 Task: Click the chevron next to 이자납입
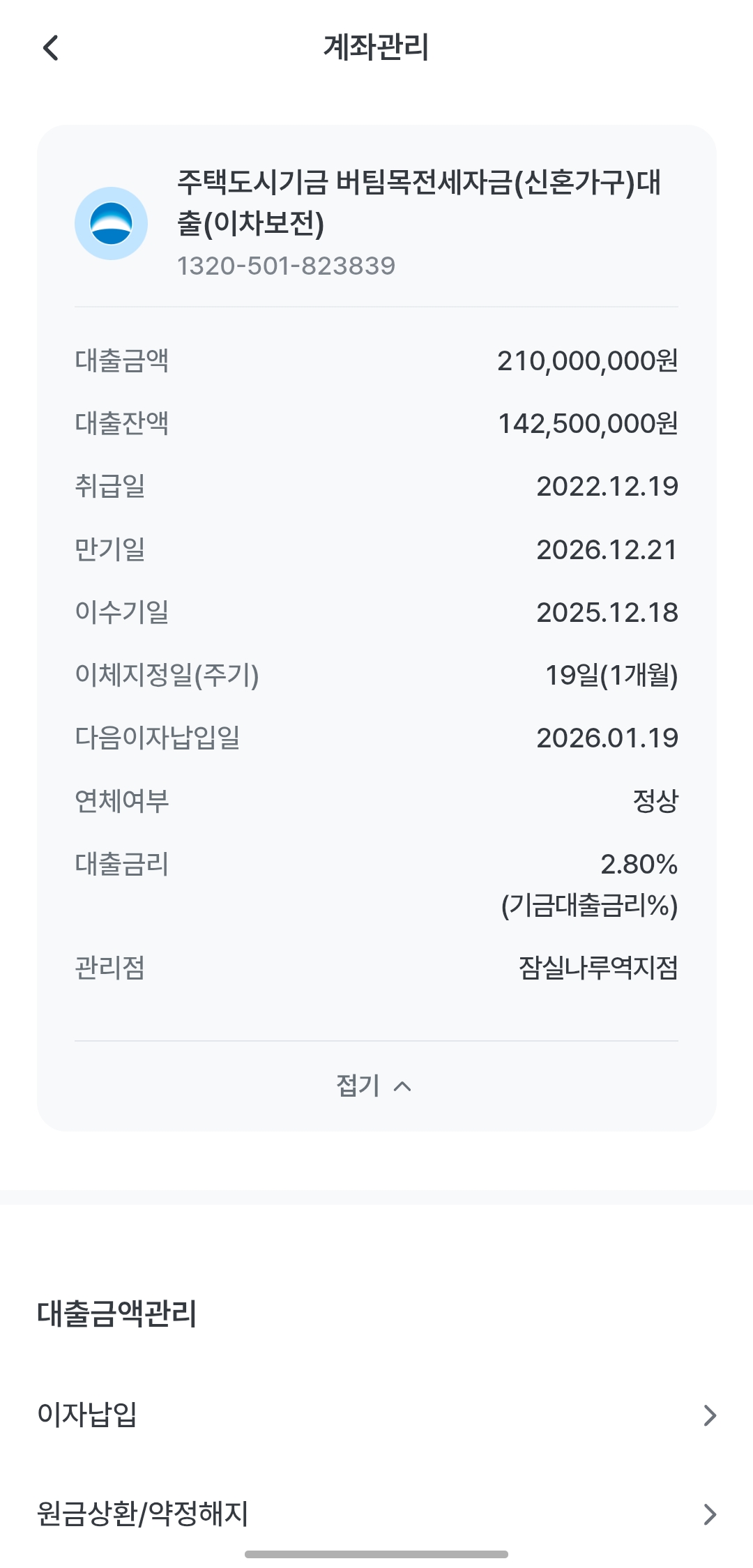(x=710, y=1415)
